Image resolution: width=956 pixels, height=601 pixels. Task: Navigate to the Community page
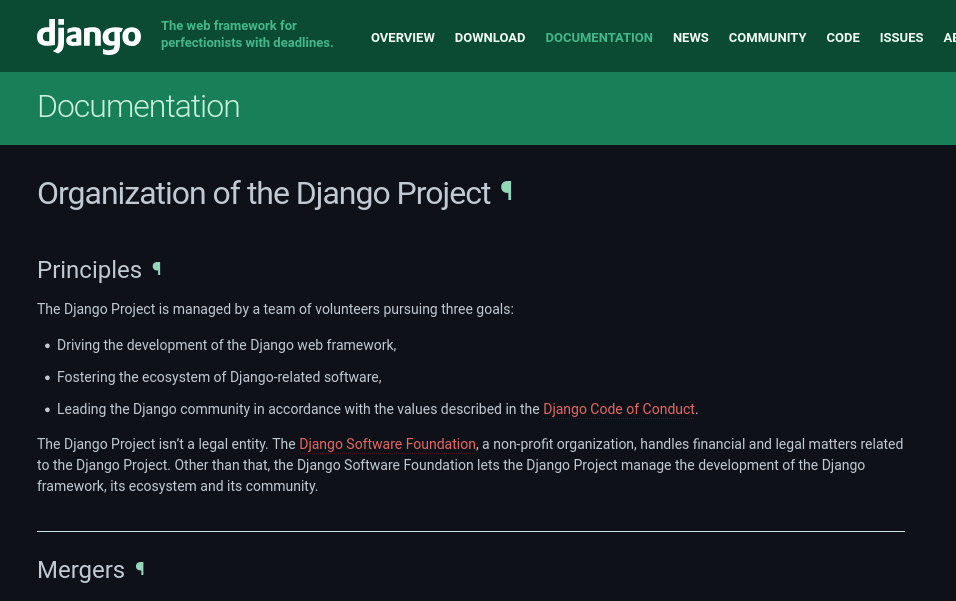767,38
